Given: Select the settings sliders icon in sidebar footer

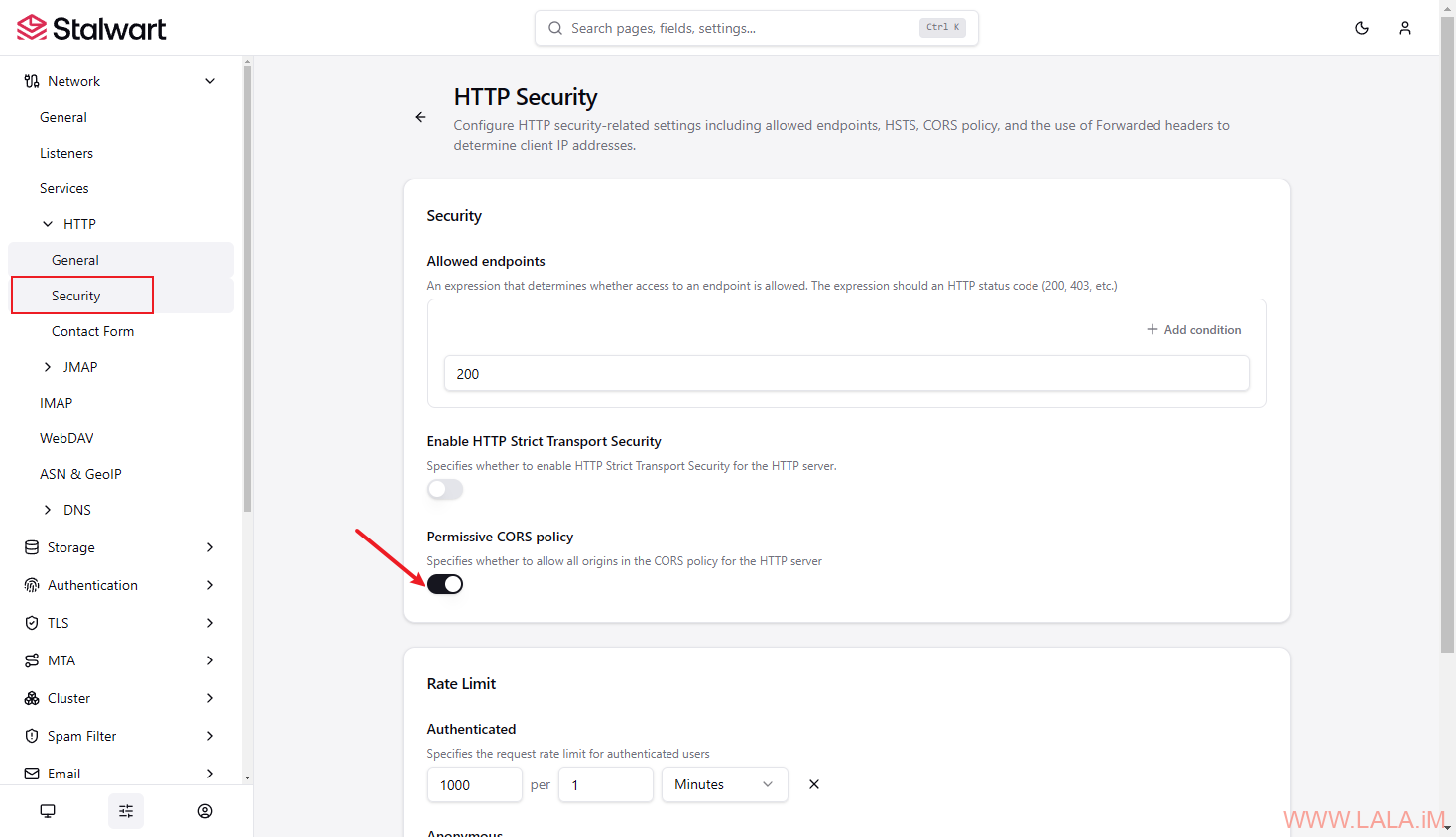Looking at the screenshot, I should click(126, 811).
